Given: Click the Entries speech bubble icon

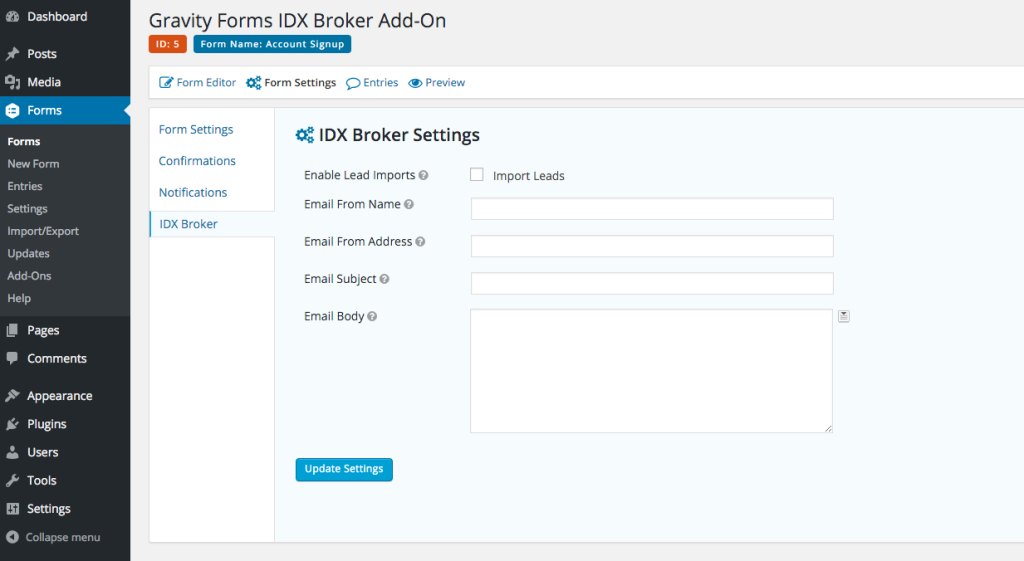Looking at the screenshot, I should [353, 84].
